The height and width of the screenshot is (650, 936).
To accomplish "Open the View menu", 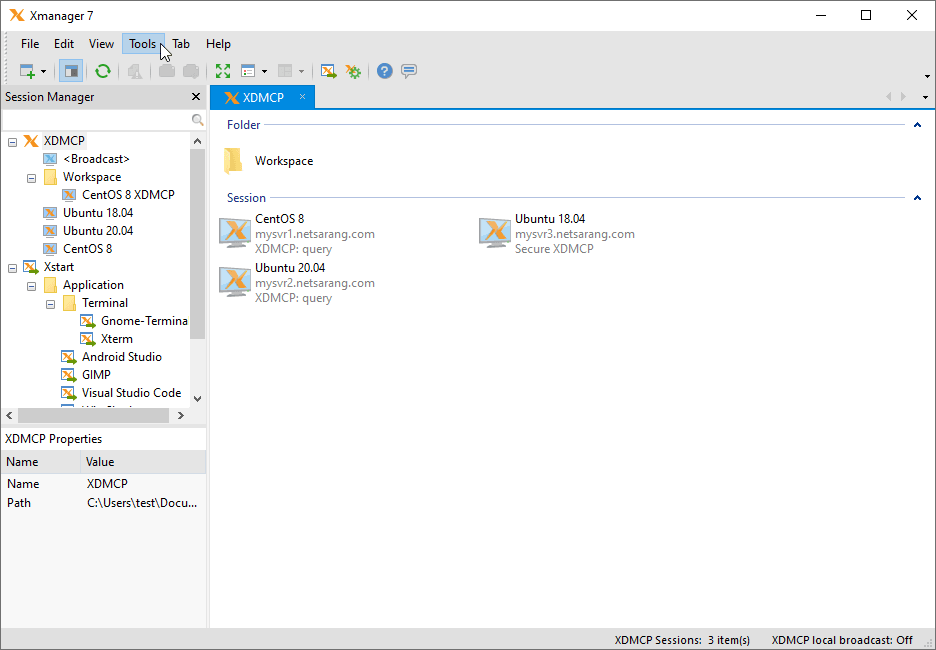I will pyautogui.click(x=101, y=44).
